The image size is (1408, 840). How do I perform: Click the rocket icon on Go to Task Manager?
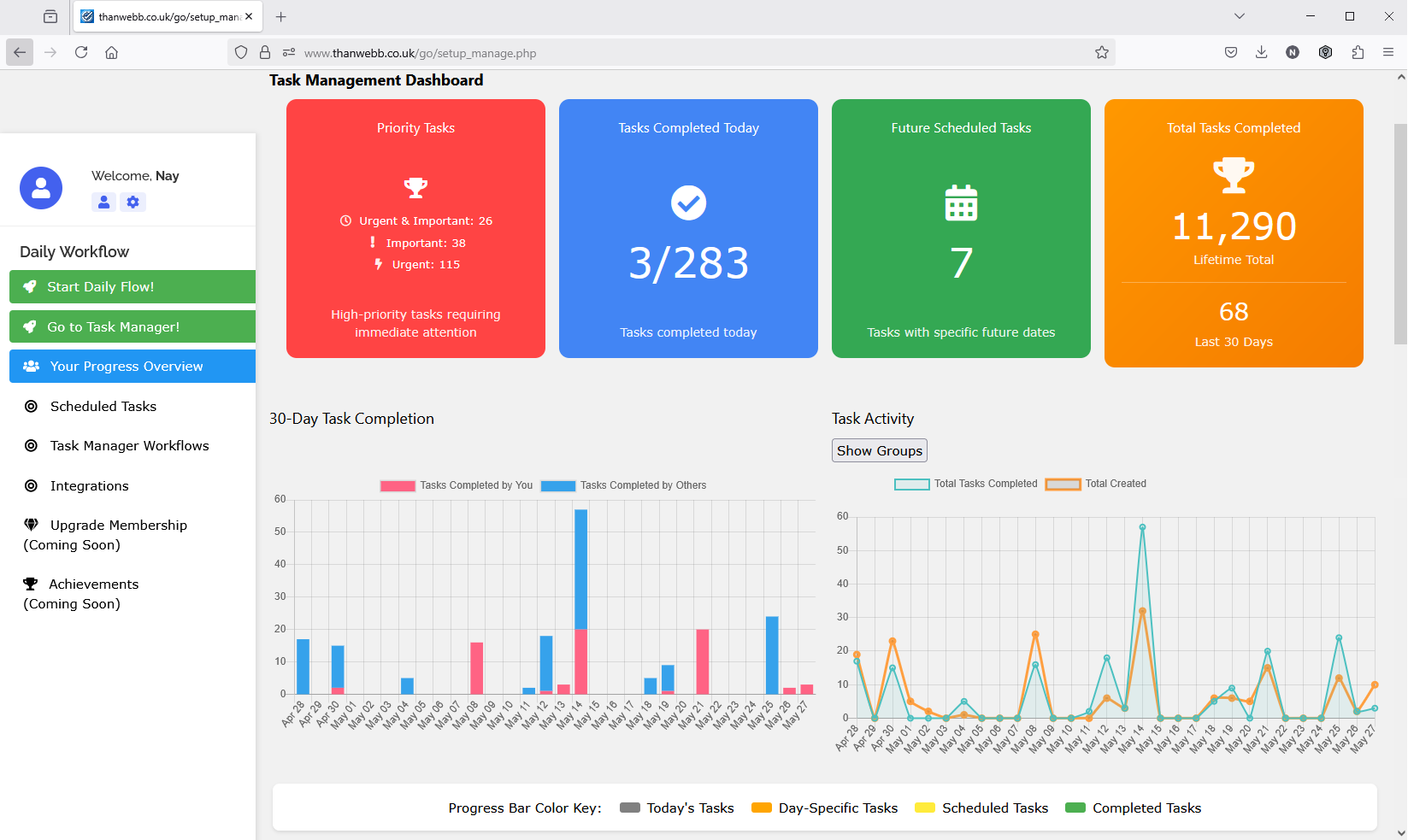tap(31, 326)
